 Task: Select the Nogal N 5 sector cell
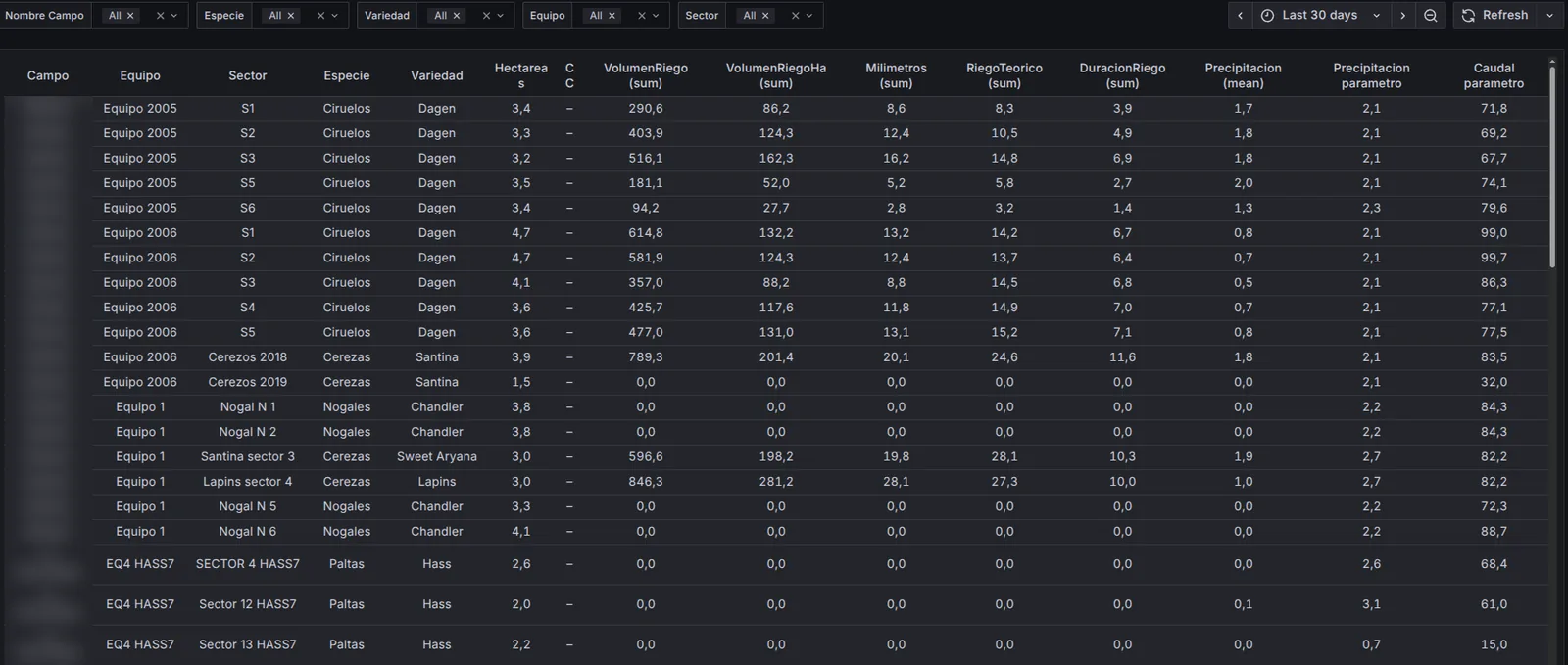coord(248,507)
